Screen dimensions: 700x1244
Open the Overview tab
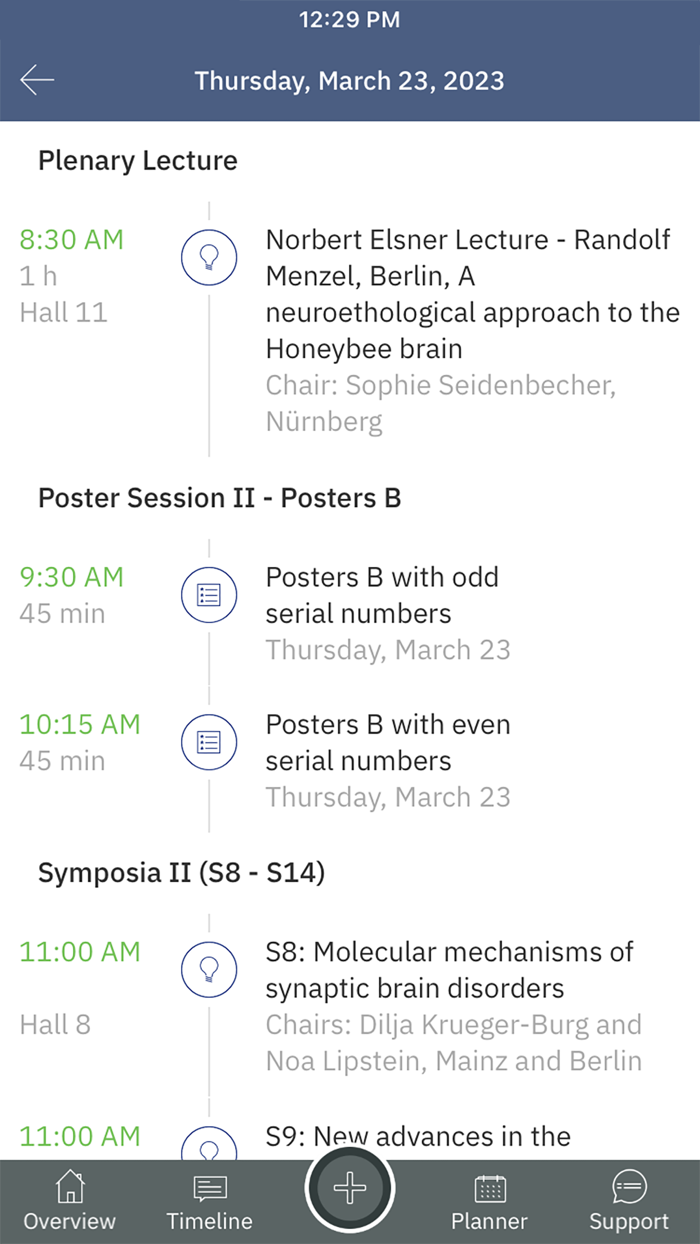tap(70, 1202)
